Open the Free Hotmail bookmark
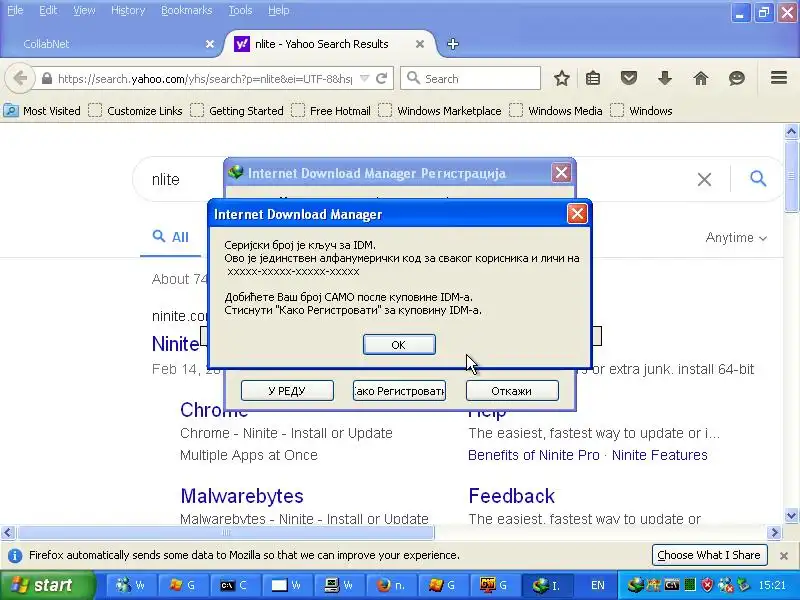 (331, 111)
